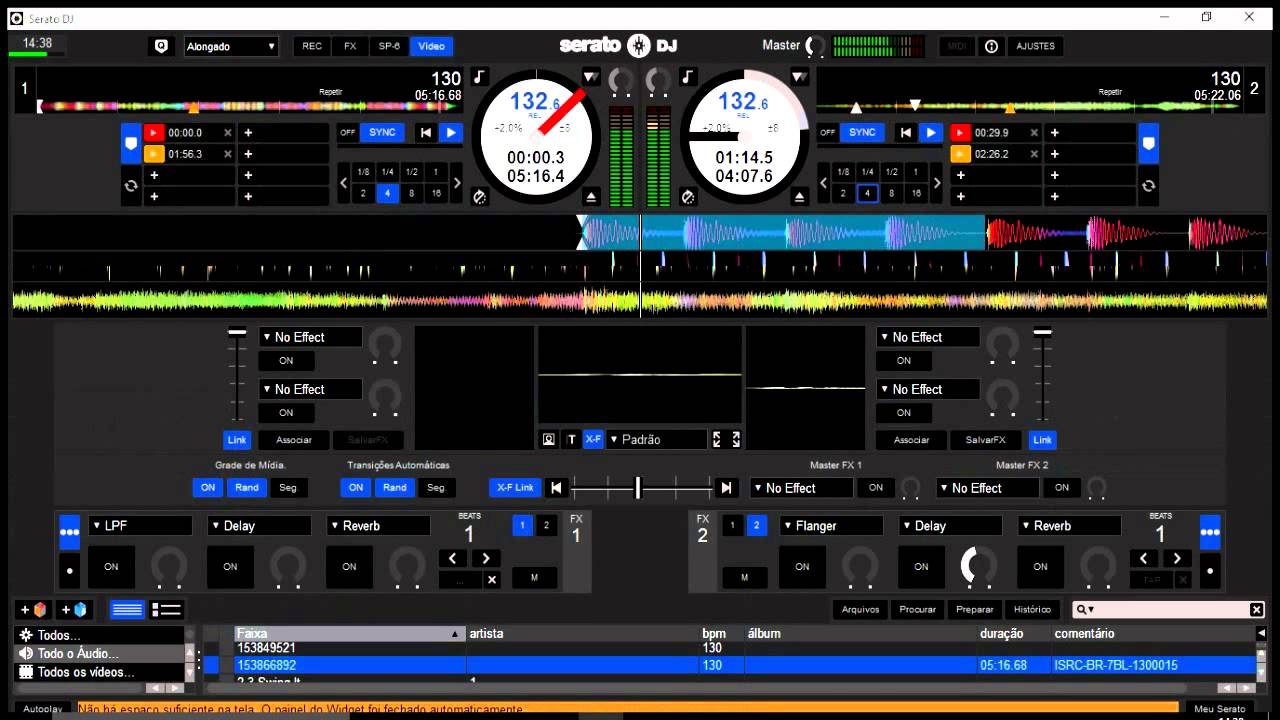
Task: Open the Arquivos panel
Action: click(x=860, y=610)
